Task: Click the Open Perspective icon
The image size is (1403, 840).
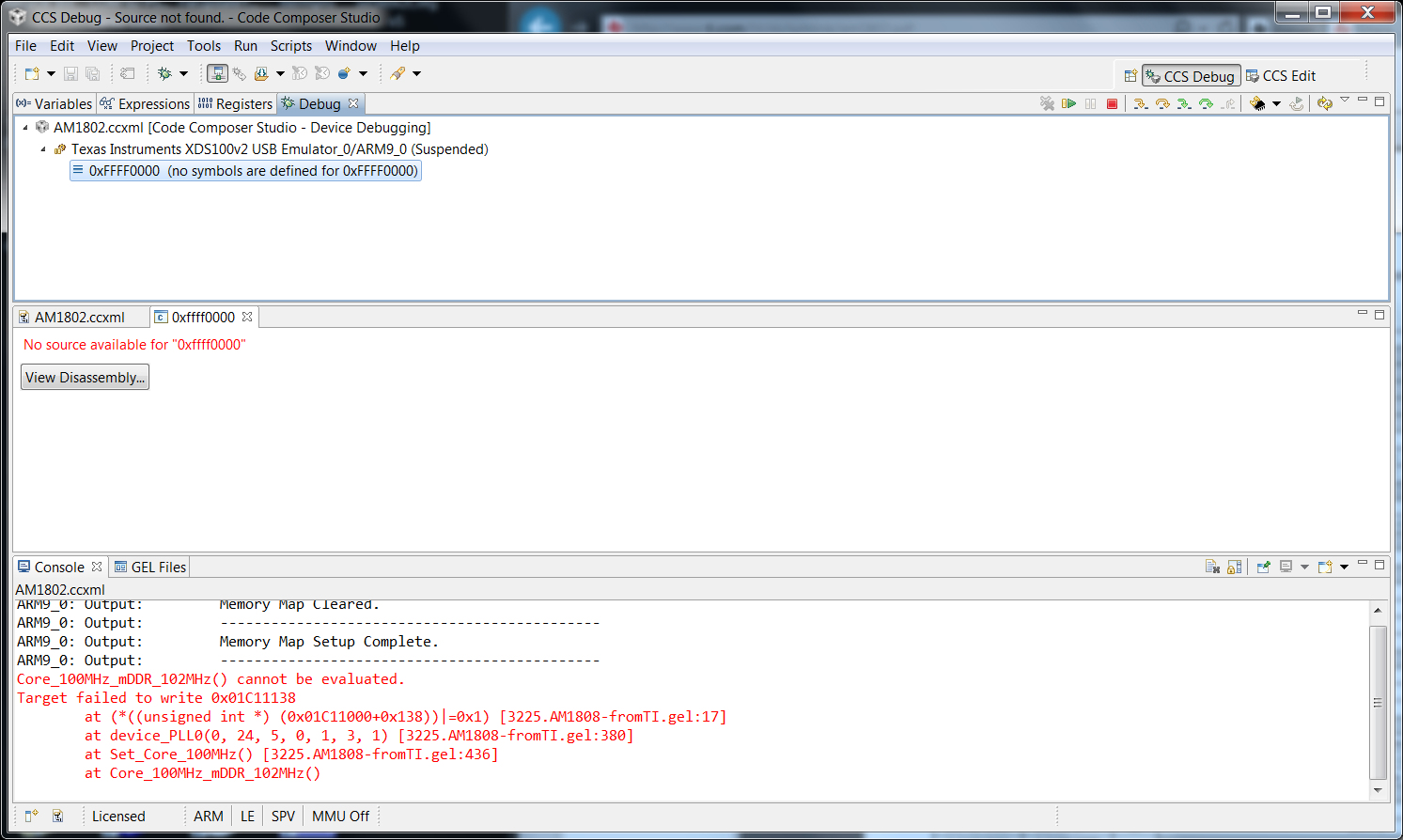Action: click(x=1130, y=76)
